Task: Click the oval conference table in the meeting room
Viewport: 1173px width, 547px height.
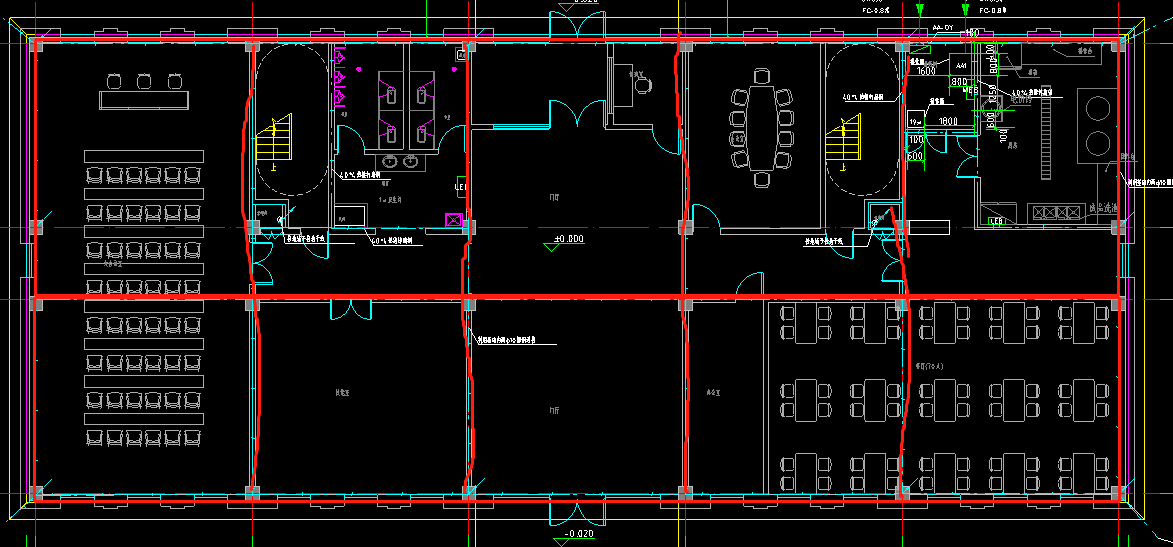Action: point(762,128)
